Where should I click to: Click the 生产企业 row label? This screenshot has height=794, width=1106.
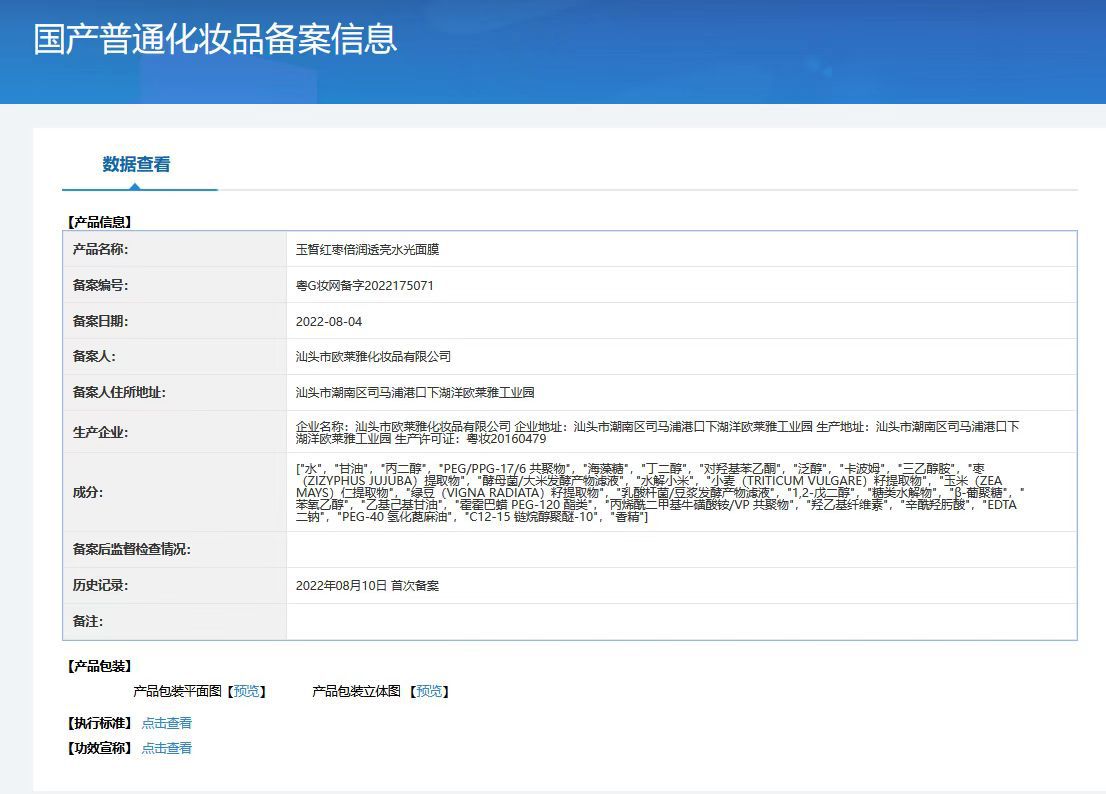100,432
